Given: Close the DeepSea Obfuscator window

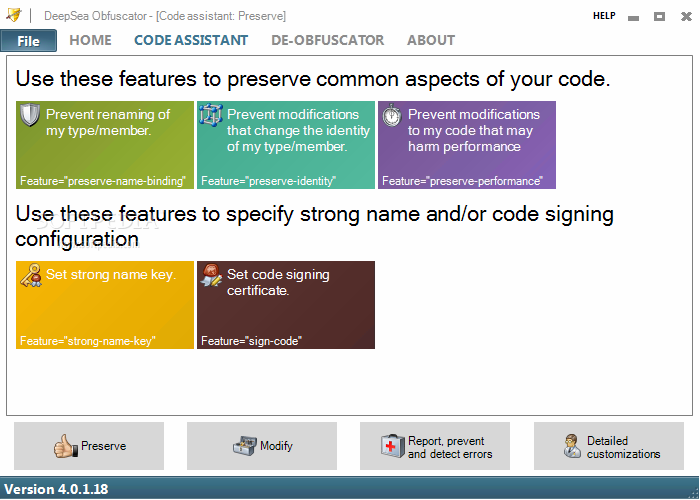Looking at the screenshot, I should pyautogui.click(x=686, y=17).
